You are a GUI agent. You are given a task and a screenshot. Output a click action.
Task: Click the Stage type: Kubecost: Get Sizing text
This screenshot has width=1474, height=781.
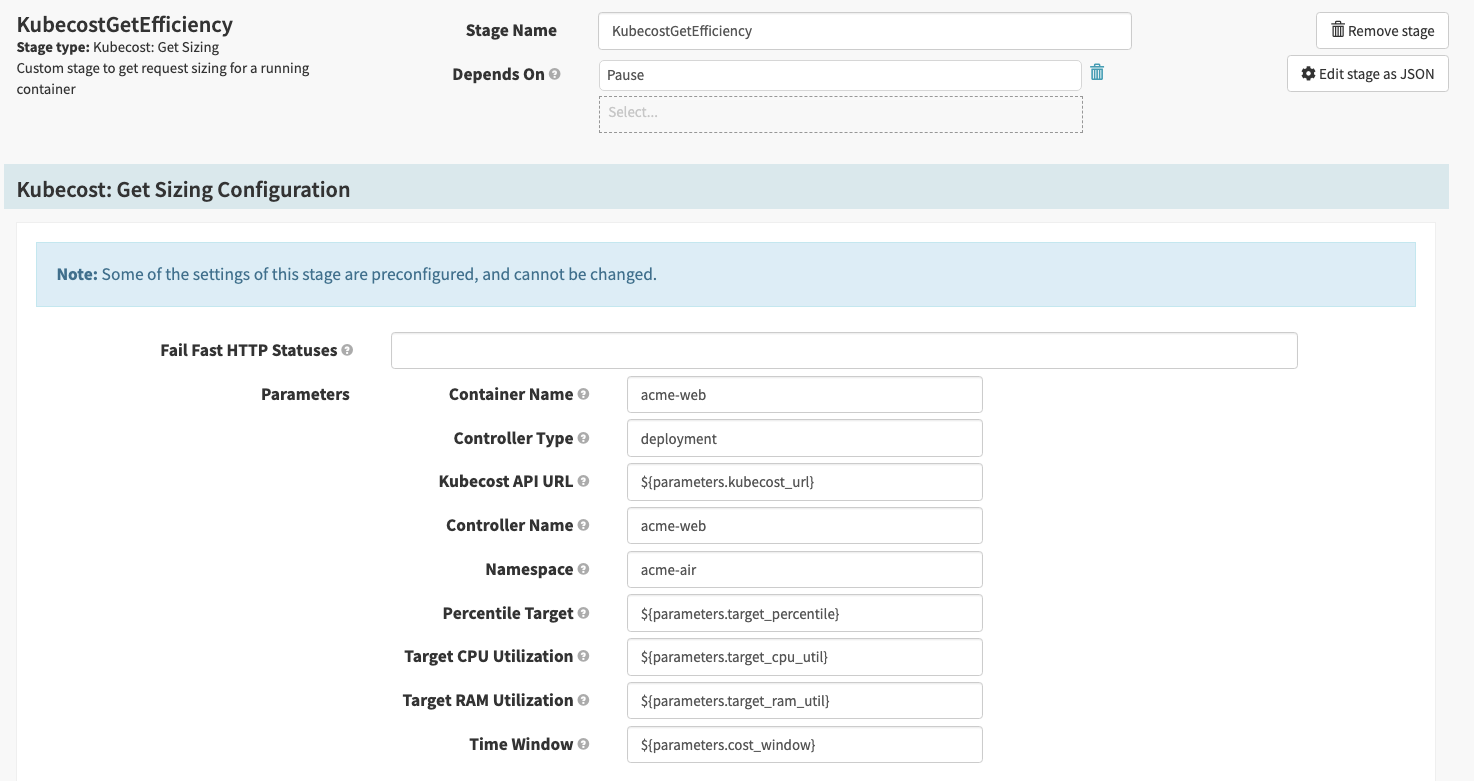pos(118,47)
